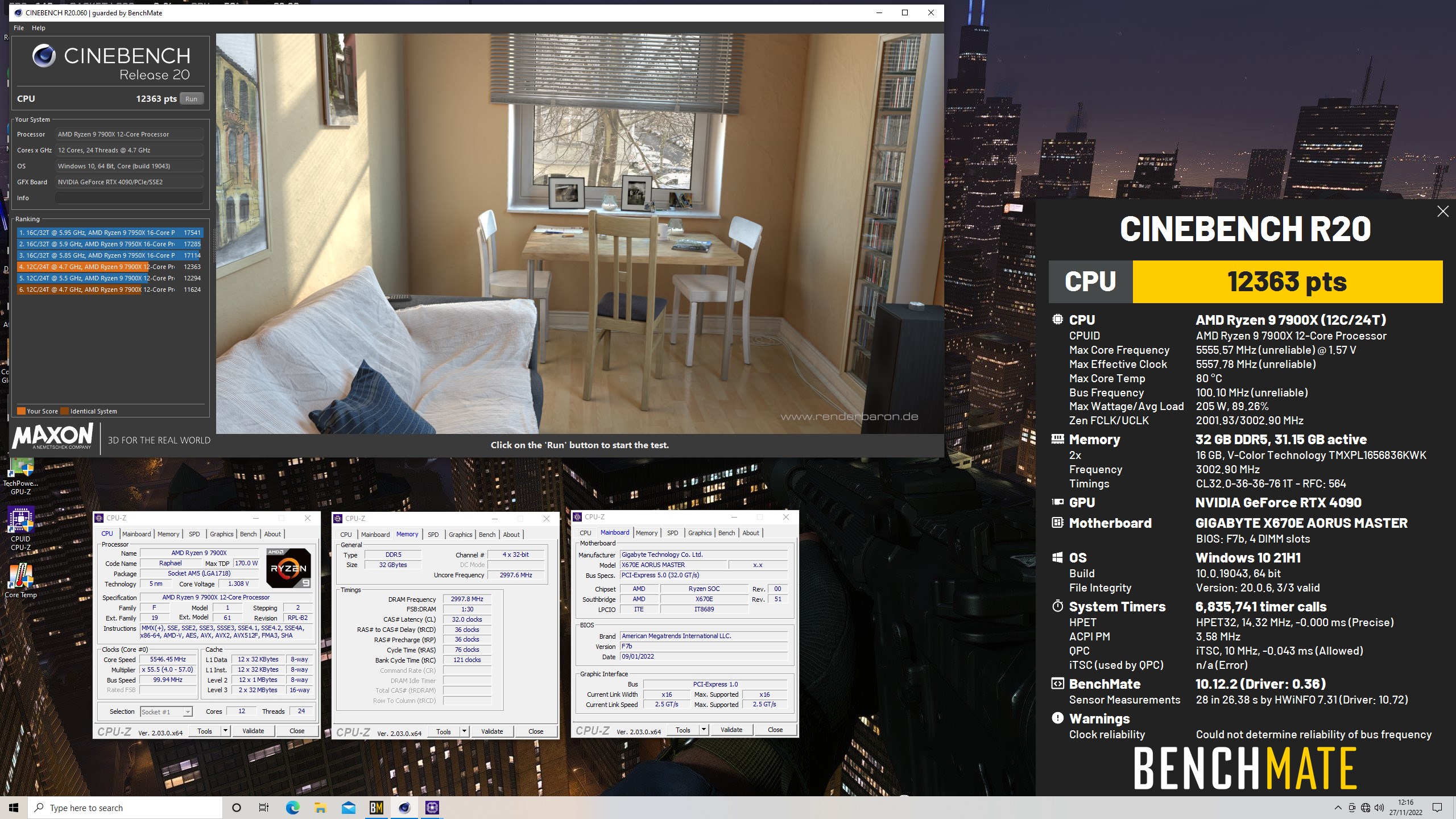Switch to Cinebench taskbar icon
The width and height of the screenshot is (1456, 819).
(404, 808)
